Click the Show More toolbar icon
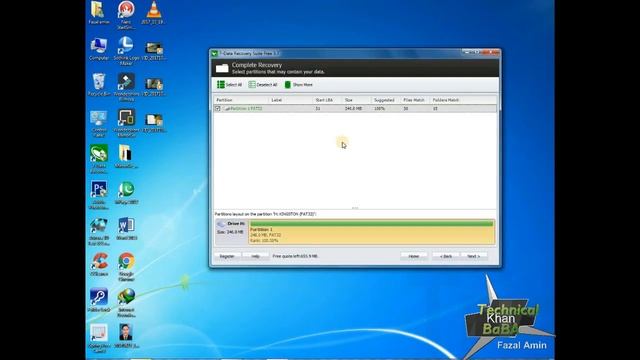 click(287, 84)
